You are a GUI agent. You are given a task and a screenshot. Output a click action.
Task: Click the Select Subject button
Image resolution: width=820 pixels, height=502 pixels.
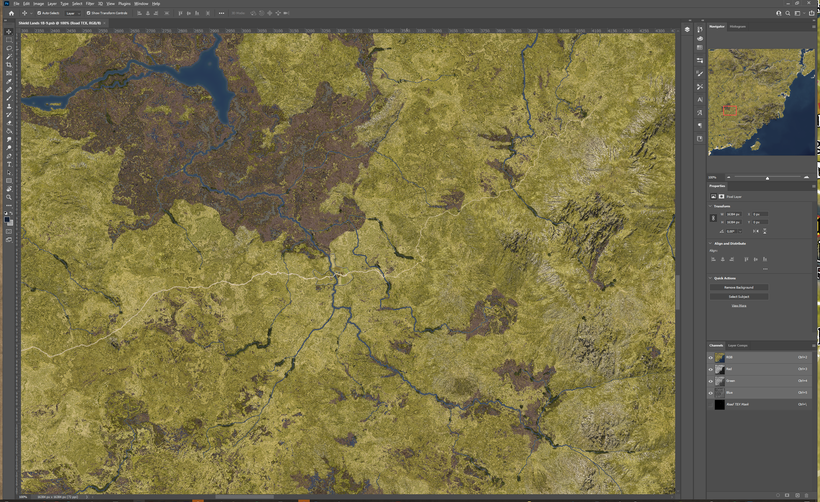pyautogui.click(x=739, y=296)
